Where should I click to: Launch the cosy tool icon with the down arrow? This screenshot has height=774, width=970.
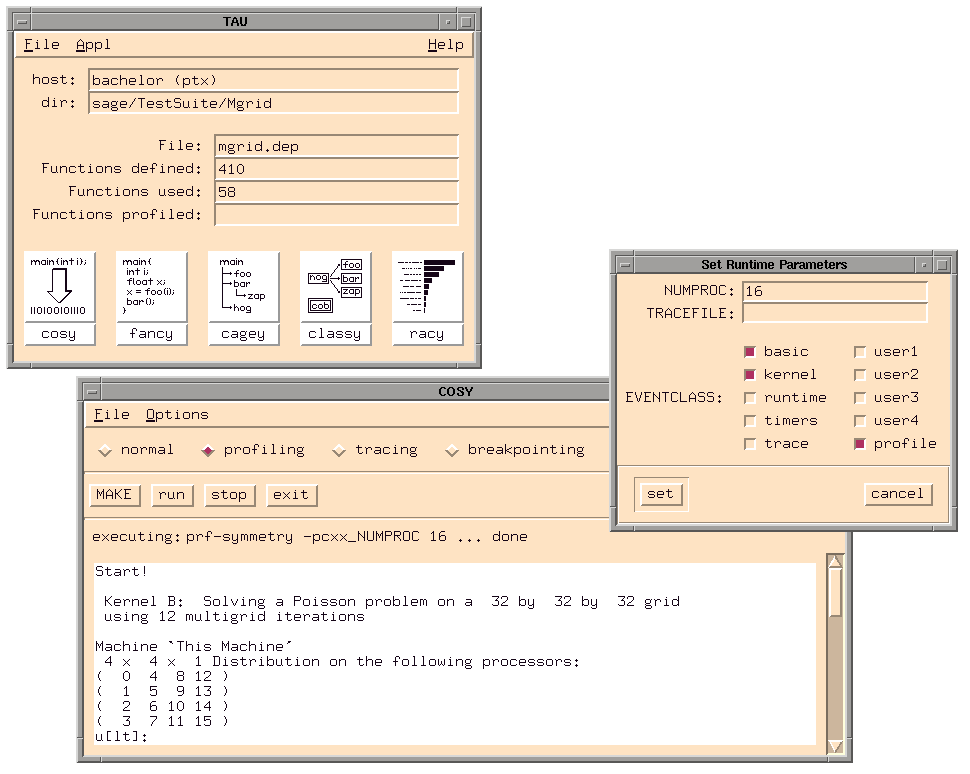59,286
